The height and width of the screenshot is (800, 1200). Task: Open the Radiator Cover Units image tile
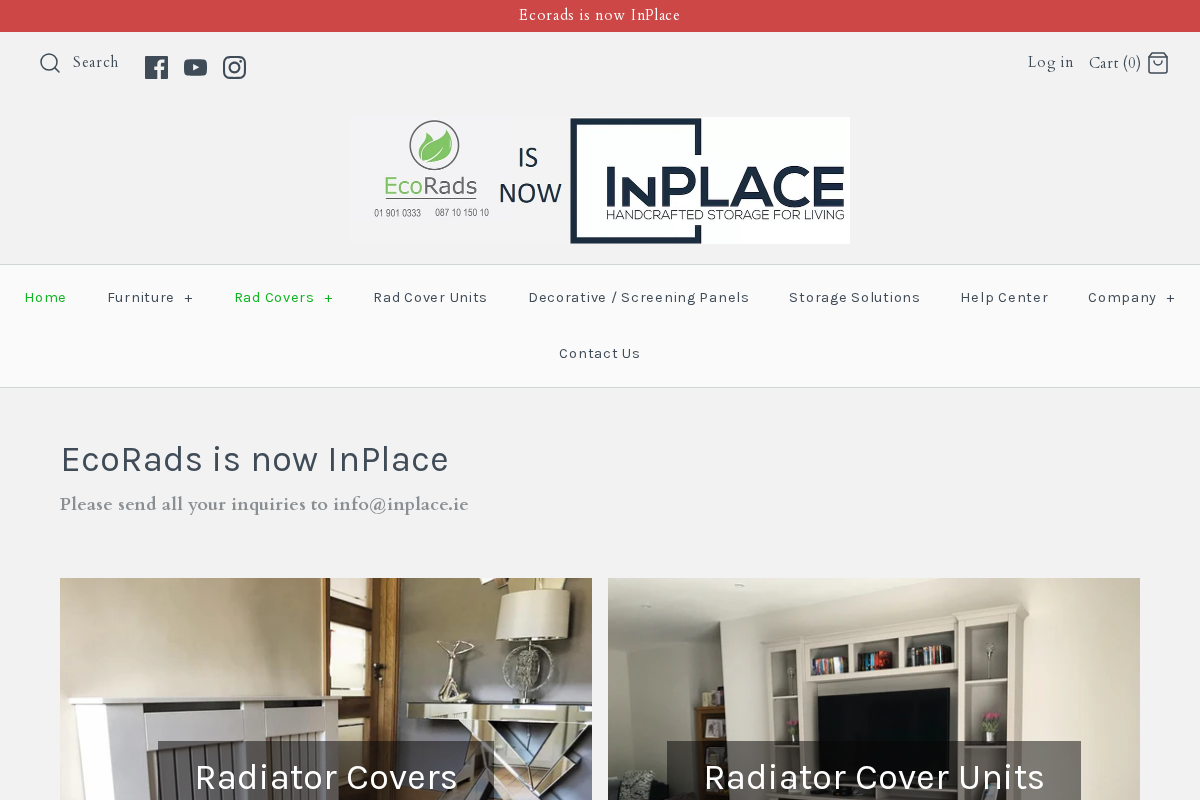click(x=874, y=689)
